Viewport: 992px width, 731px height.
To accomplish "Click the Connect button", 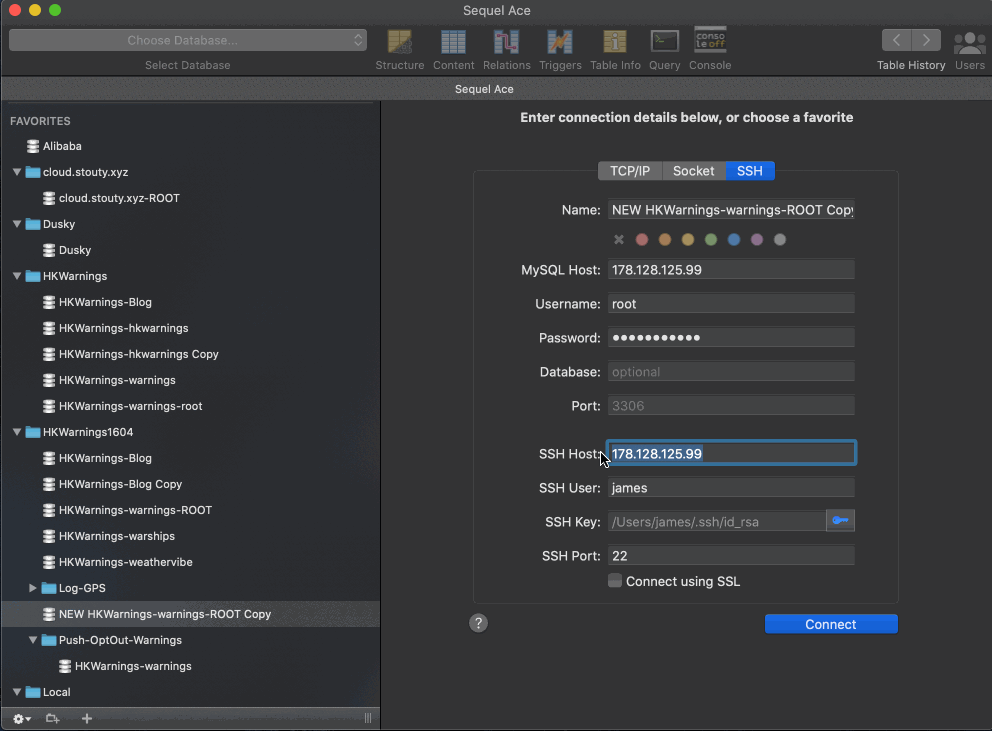I will pyautogui.click(x=831, y=624).
